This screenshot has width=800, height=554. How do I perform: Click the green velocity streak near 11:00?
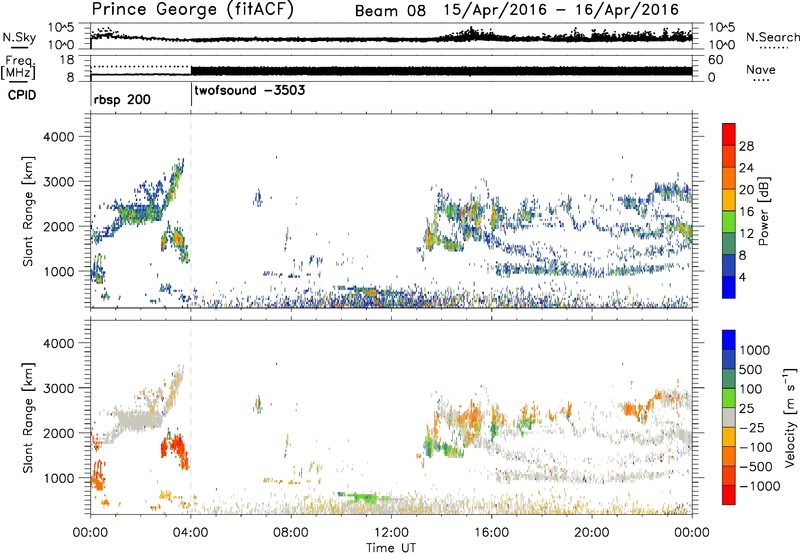click(x=361, y=497)
